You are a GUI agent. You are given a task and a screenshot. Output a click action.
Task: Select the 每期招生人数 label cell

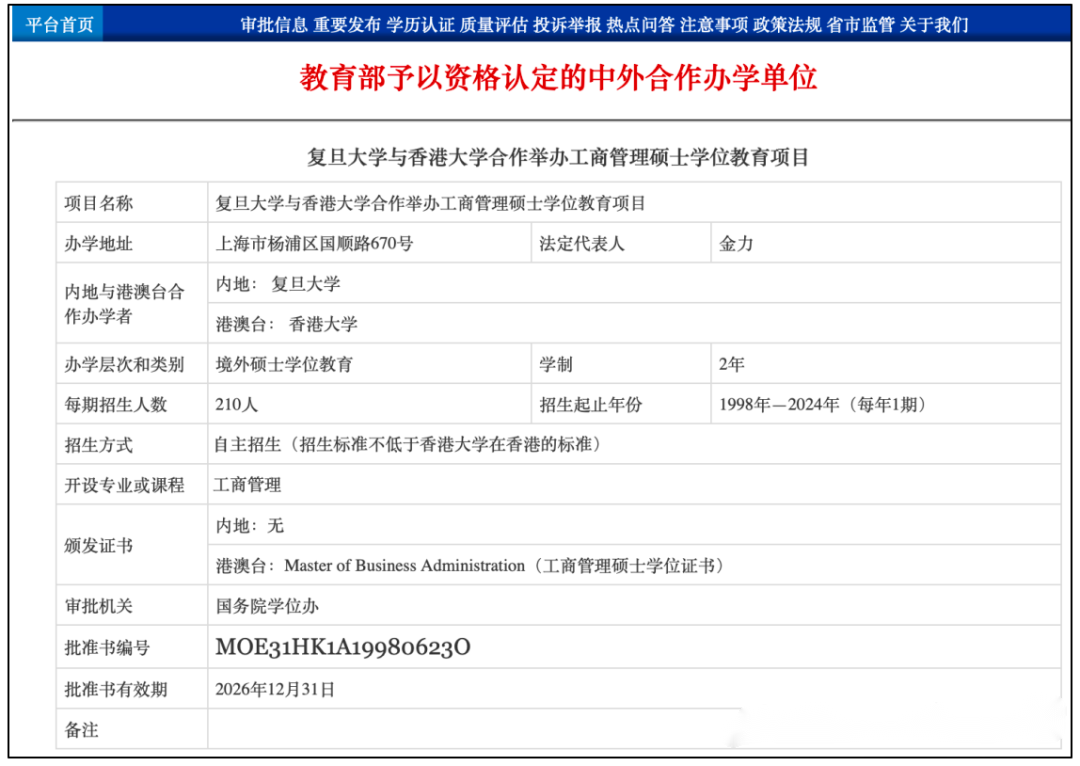click(132, 404)
